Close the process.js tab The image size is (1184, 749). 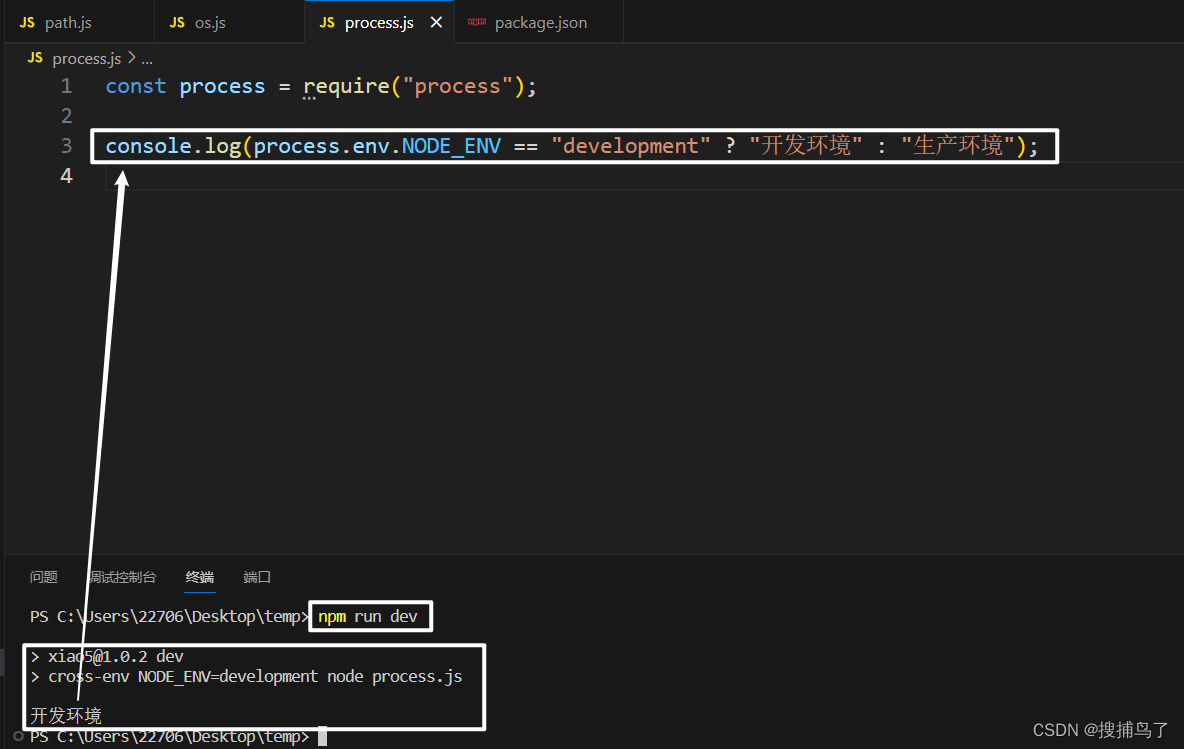pyautogui.click(x=436, y=23)
